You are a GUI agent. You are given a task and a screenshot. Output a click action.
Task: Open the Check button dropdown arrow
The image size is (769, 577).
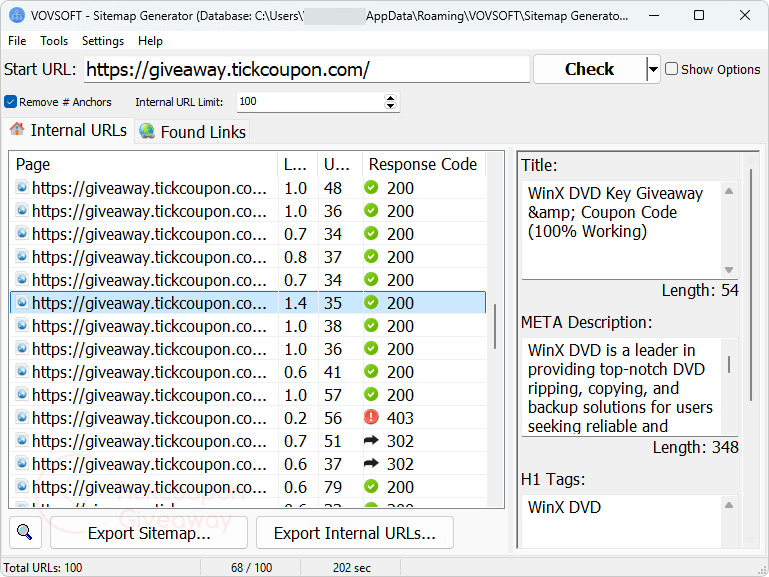click(x=653, y=70)
